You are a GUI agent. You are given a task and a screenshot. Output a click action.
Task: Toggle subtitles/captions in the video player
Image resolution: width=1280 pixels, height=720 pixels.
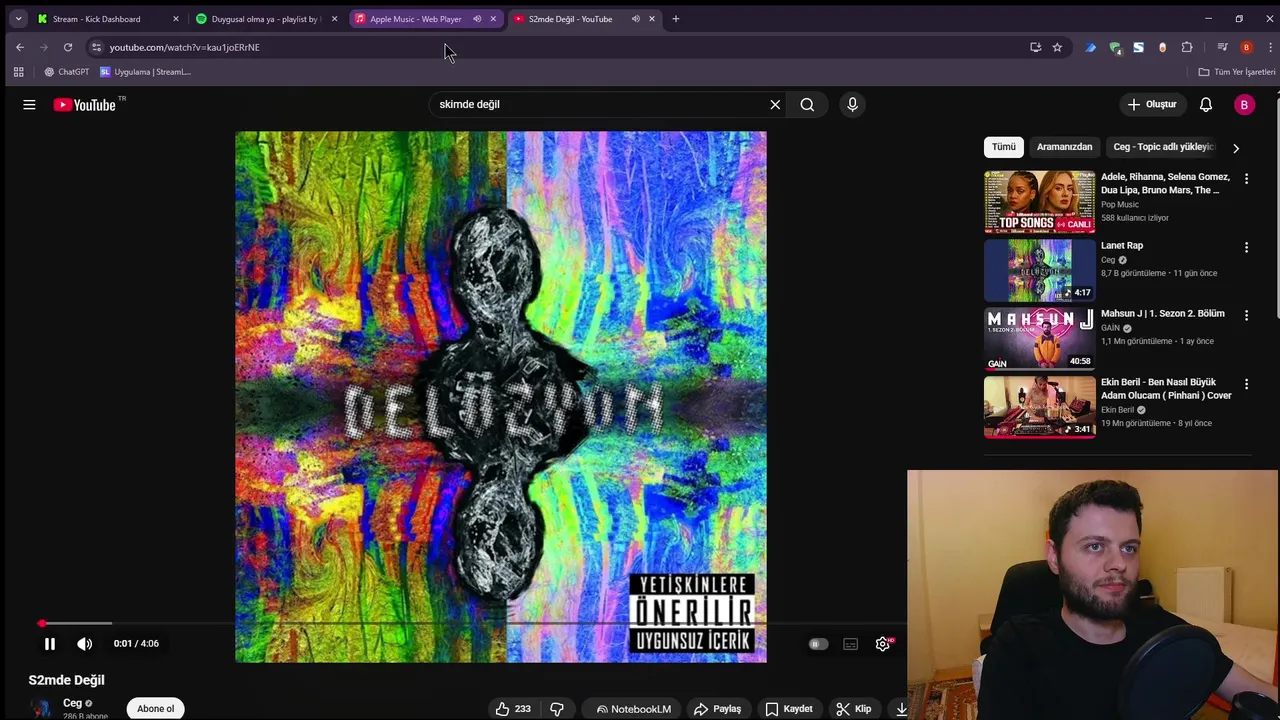[850, 644]
